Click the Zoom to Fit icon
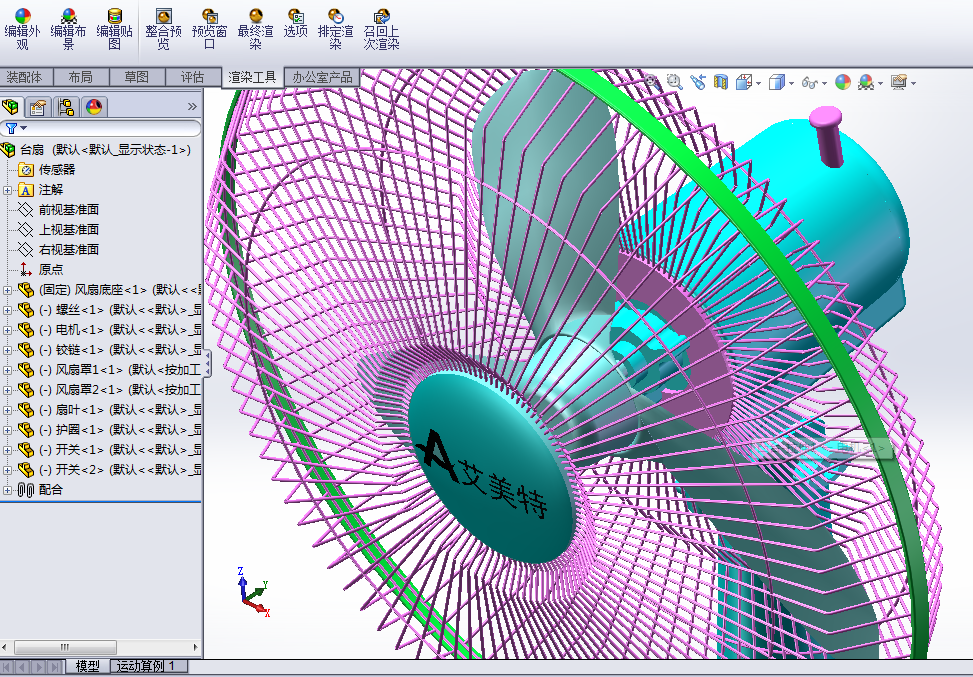 [x=652, y=81]
